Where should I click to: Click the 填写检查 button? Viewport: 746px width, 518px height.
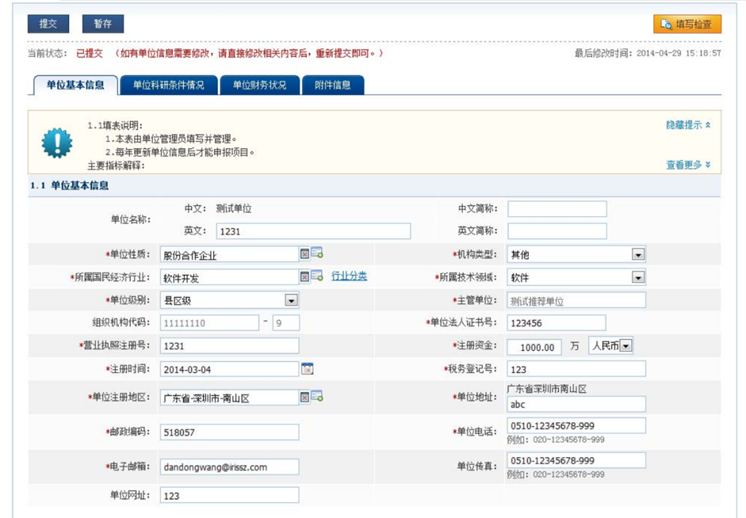pos(687,24)
